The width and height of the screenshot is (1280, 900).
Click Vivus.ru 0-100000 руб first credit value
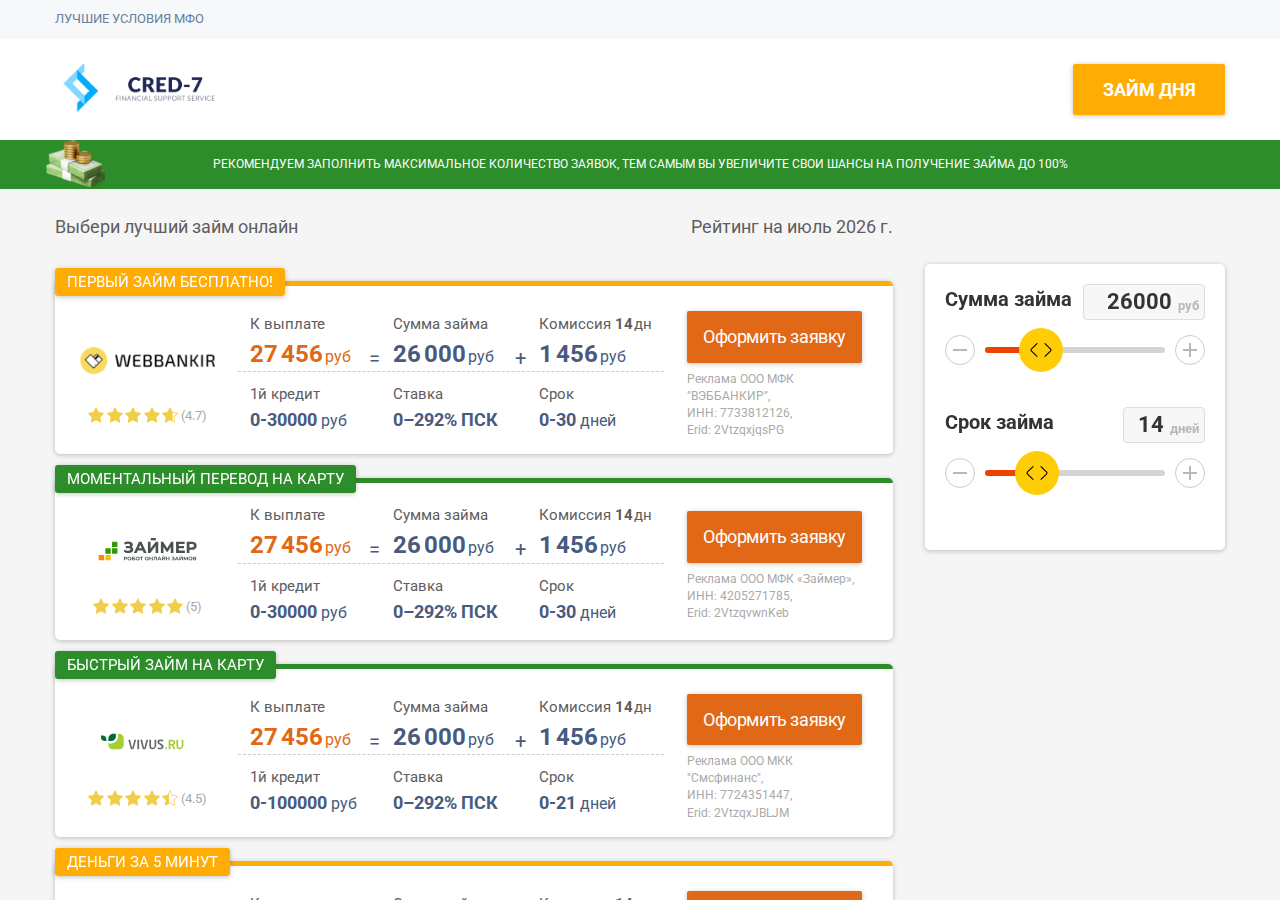tap(303, 803)
